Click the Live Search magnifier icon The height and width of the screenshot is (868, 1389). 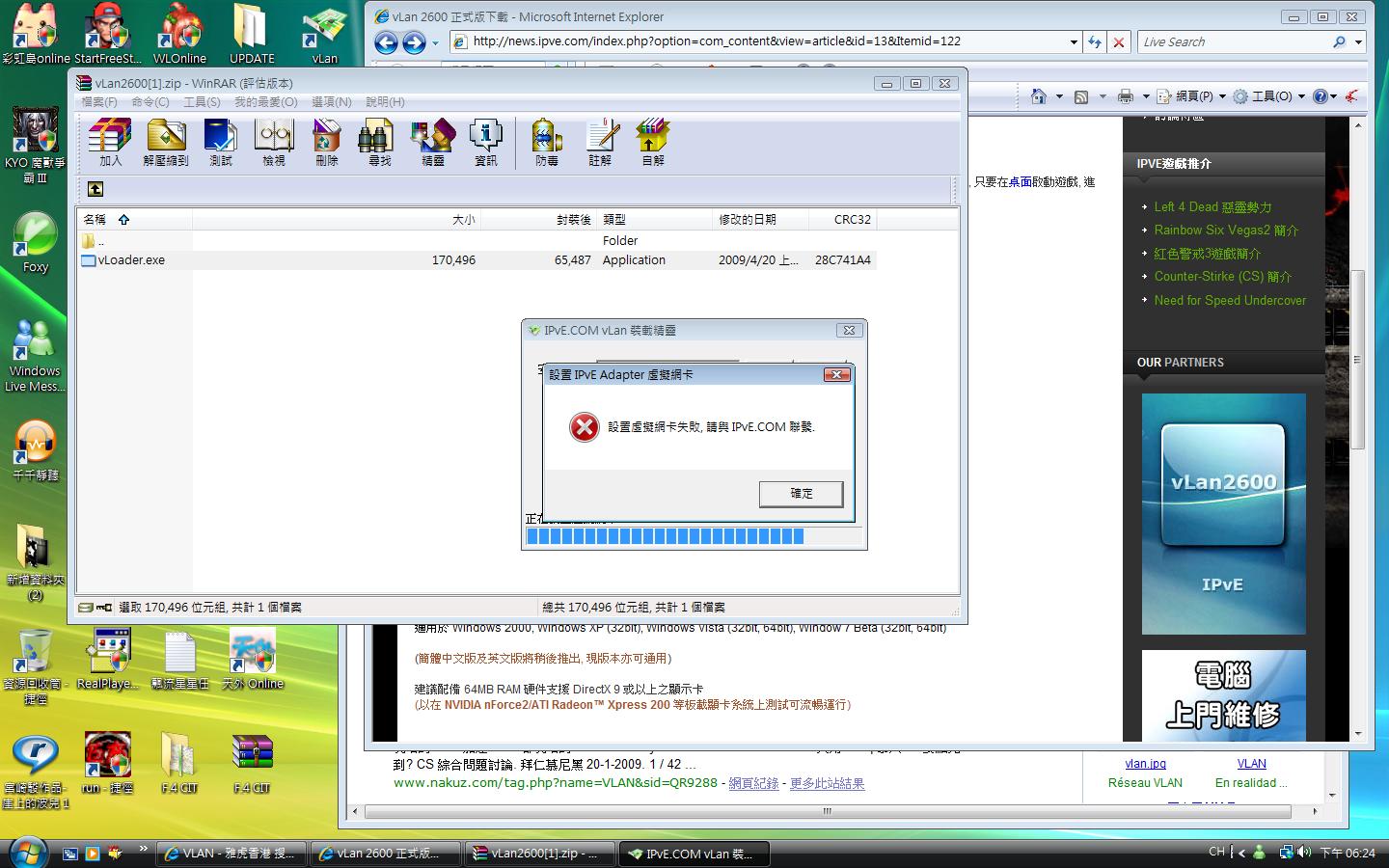[1339, 42]
